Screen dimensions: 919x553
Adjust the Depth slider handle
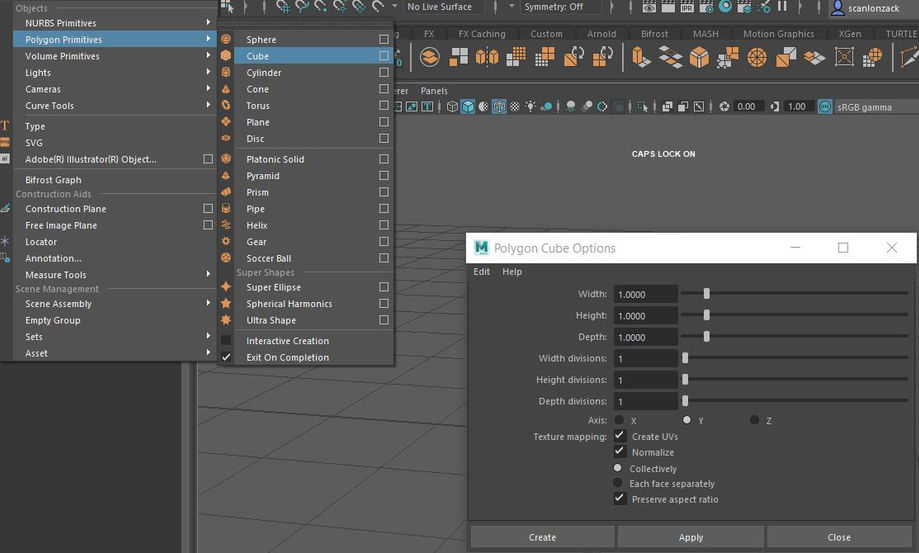click(x=706, y=336)
